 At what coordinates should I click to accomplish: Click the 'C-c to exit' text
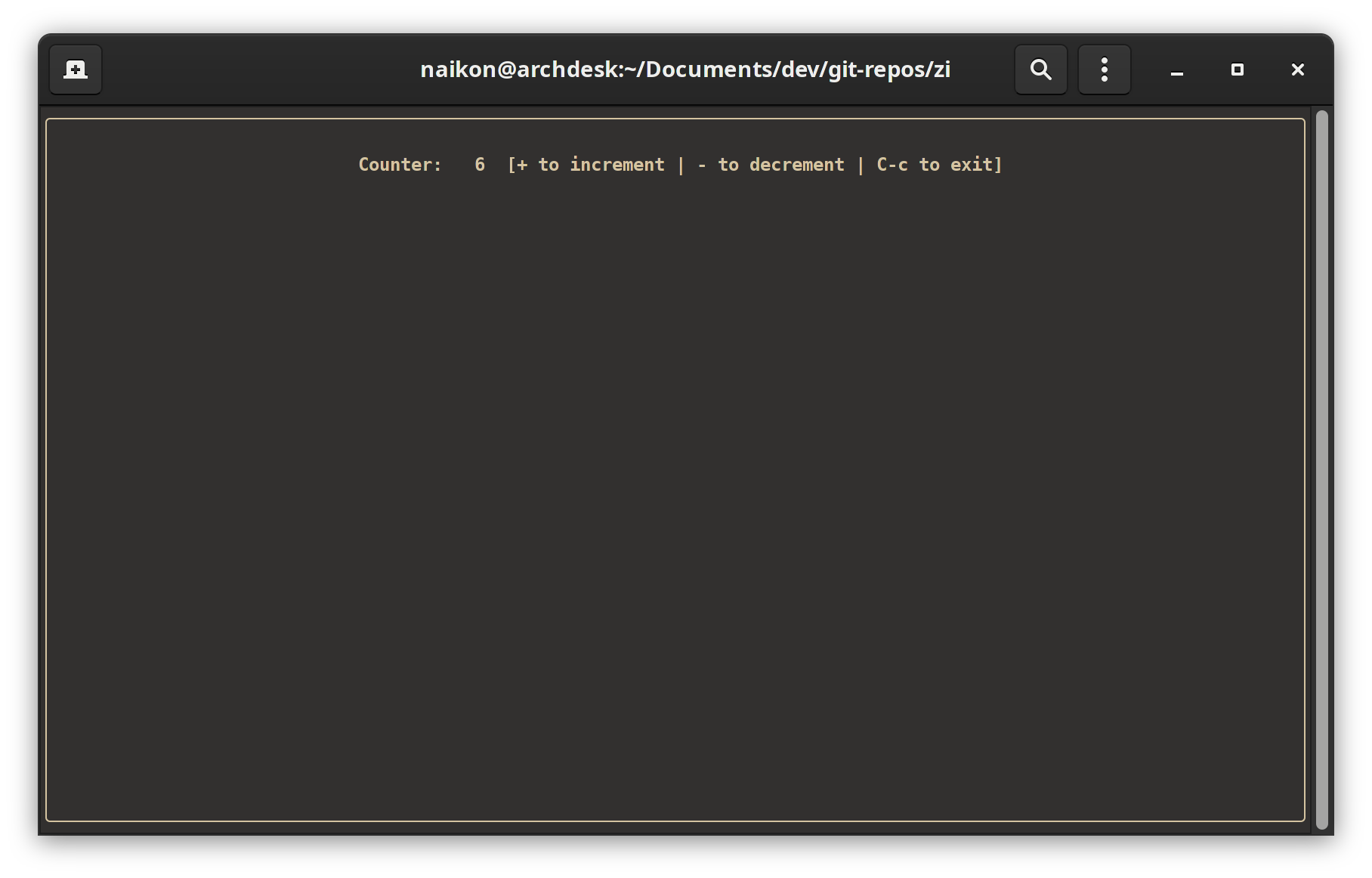coord(935,165)
